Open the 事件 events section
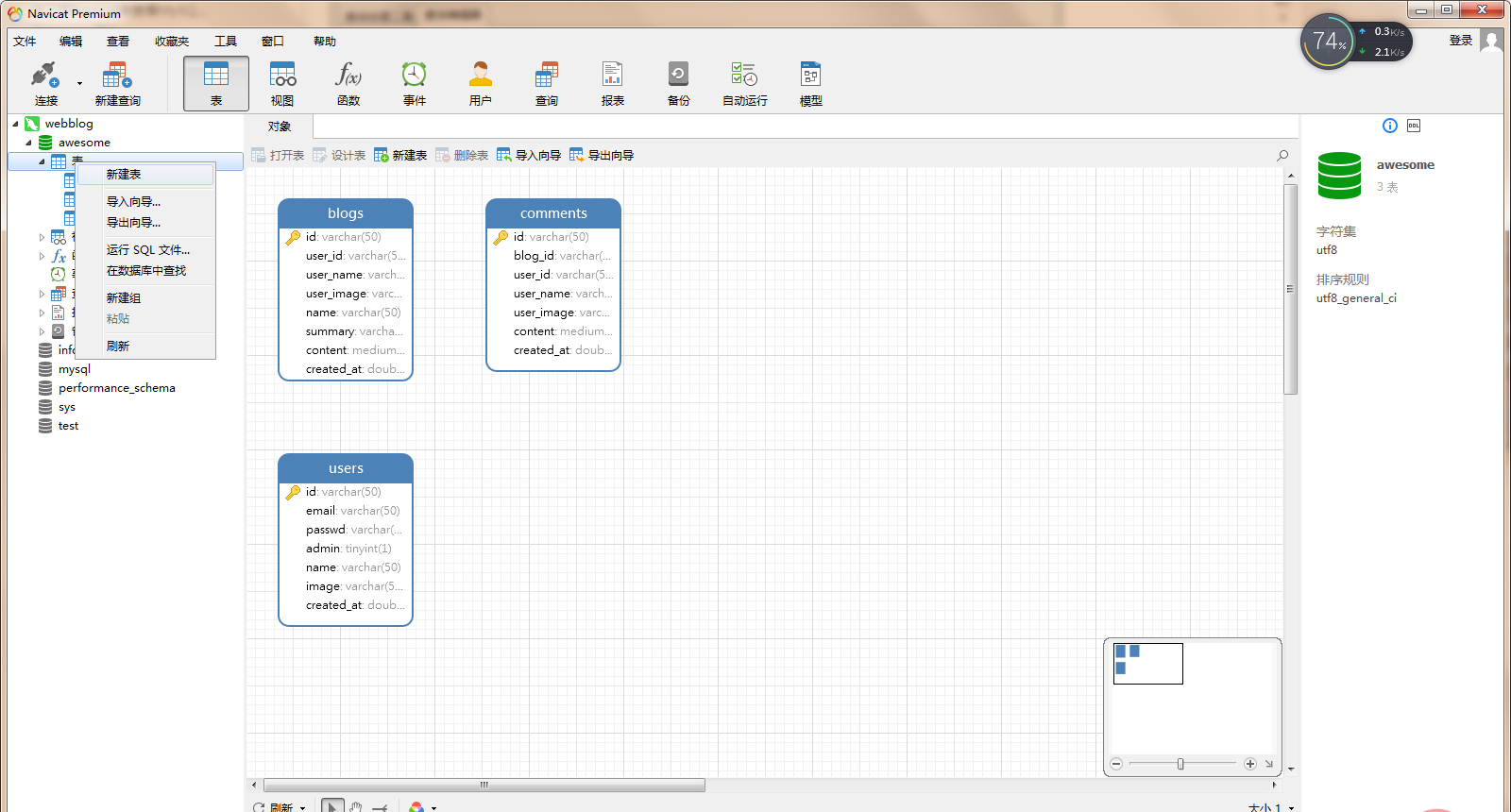 [x=415, y=83]
